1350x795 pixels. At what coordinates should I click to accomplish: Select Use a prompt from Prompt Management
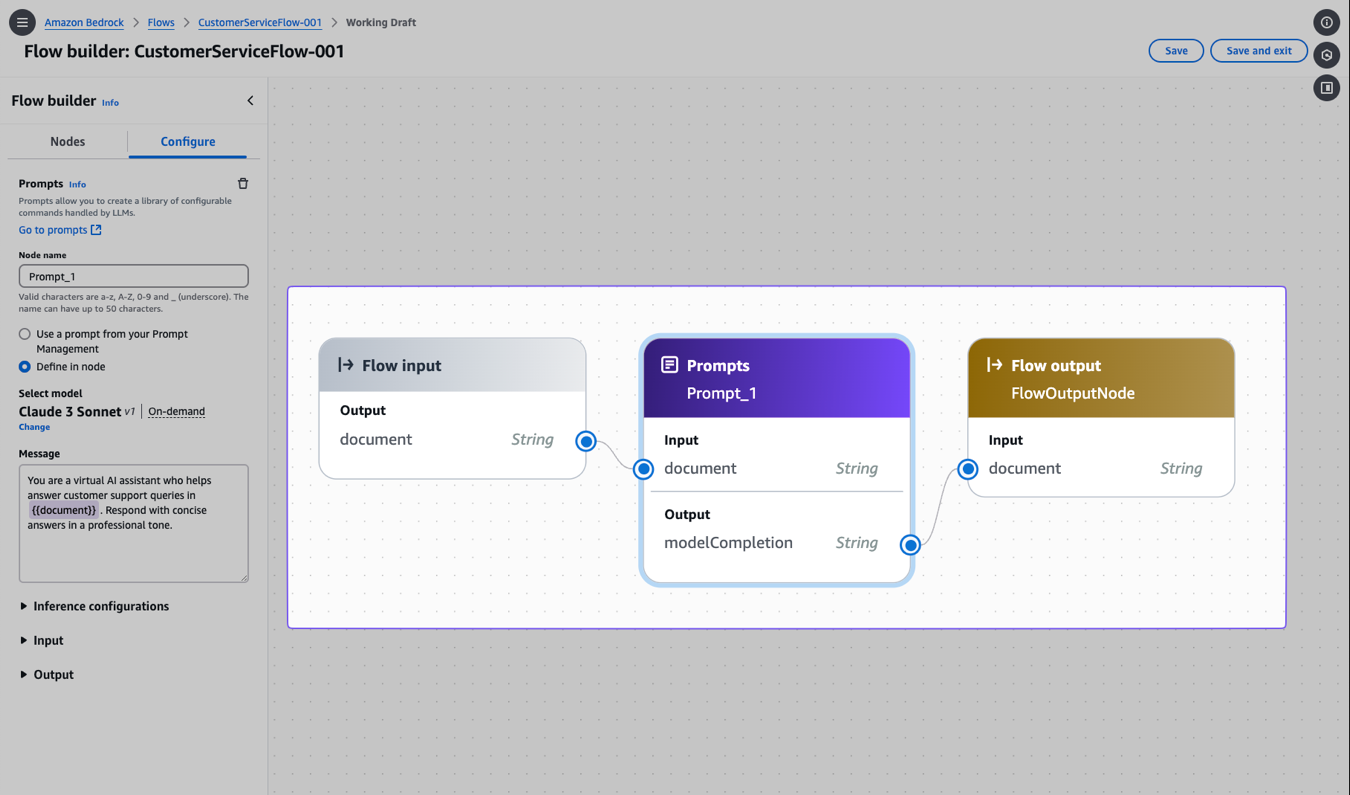click(25, 334)
